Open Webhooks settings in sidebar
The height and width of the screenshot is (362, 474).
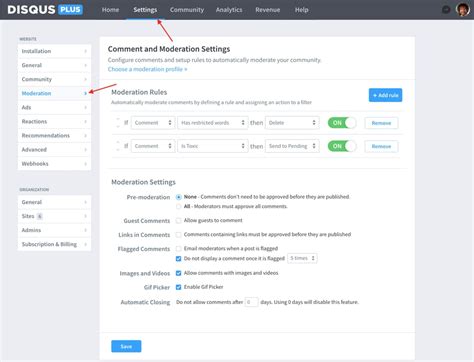[x=54, y=163]
